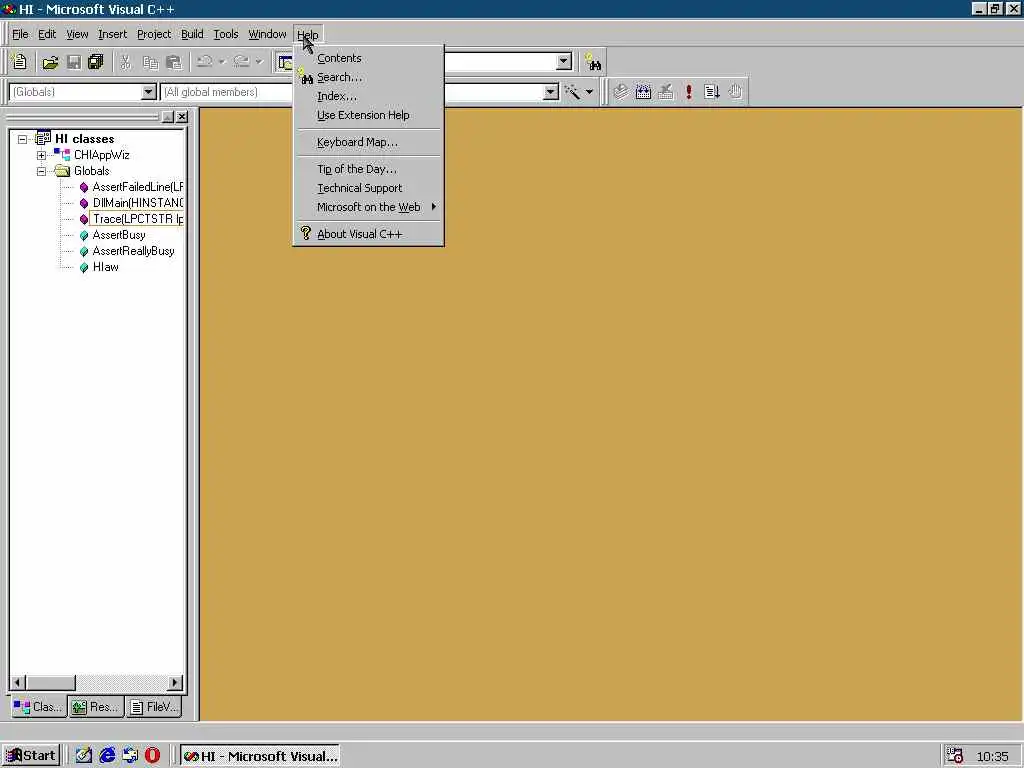Open the Find combo box dropdown arrow

pyautogui.click(x=564, y=62)
